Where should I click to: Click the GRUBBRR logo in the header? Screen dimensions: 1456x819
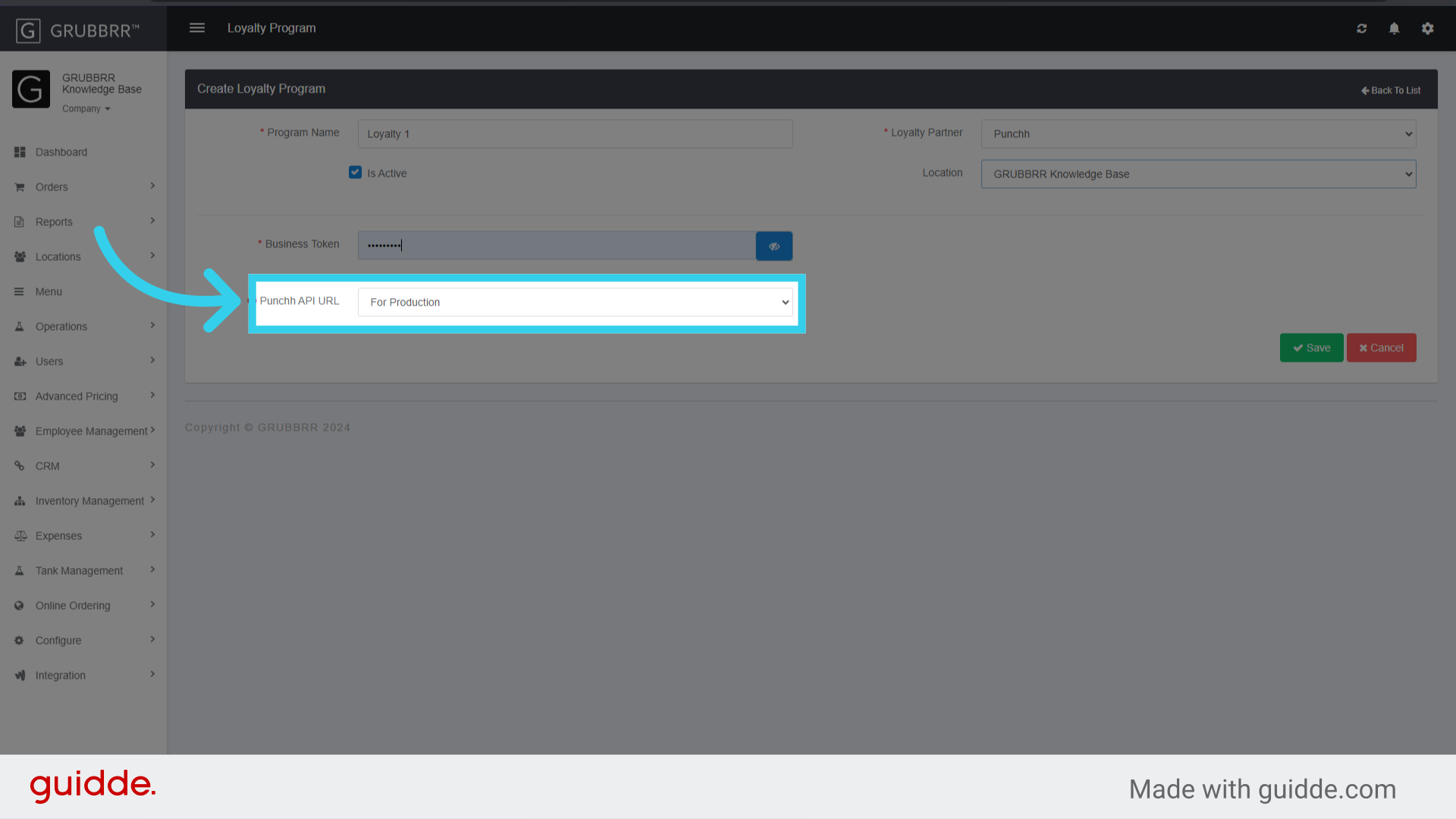tap(77, 30)
